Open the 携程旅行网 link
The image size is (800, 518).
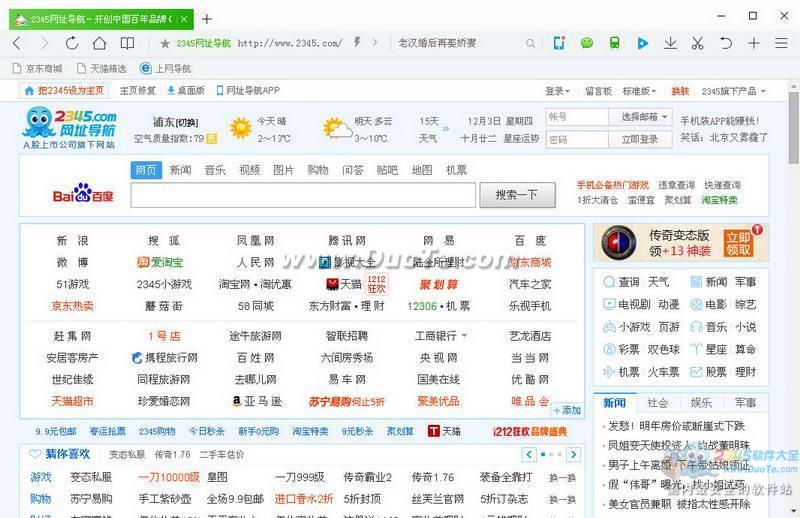[164, 358]
